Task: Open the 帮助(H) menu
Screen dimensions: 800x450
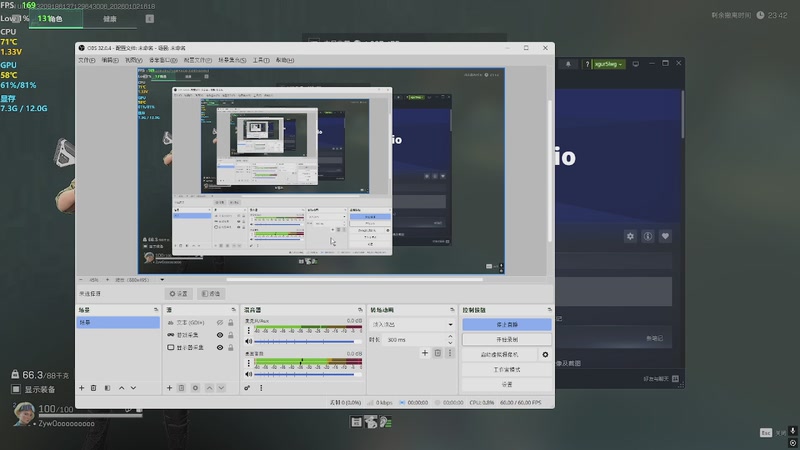Action: (x=285, y=60)
